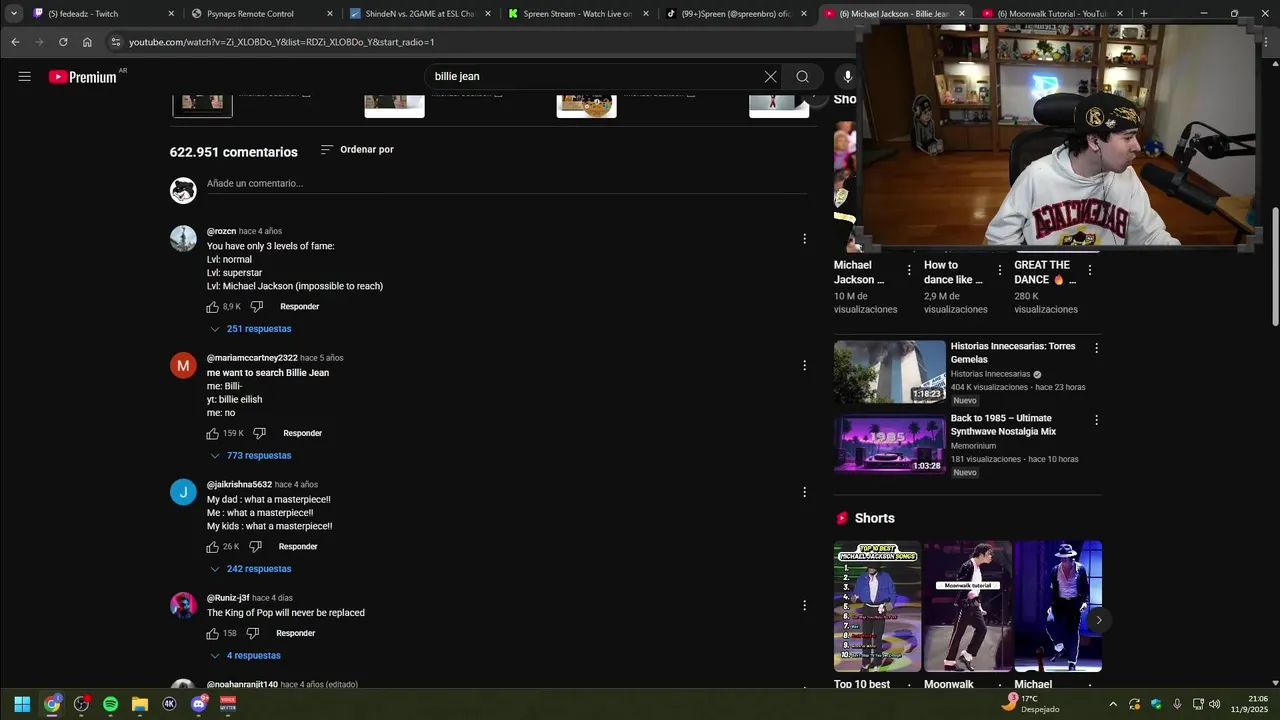View site information icon in address bar

tap(116, 42)
